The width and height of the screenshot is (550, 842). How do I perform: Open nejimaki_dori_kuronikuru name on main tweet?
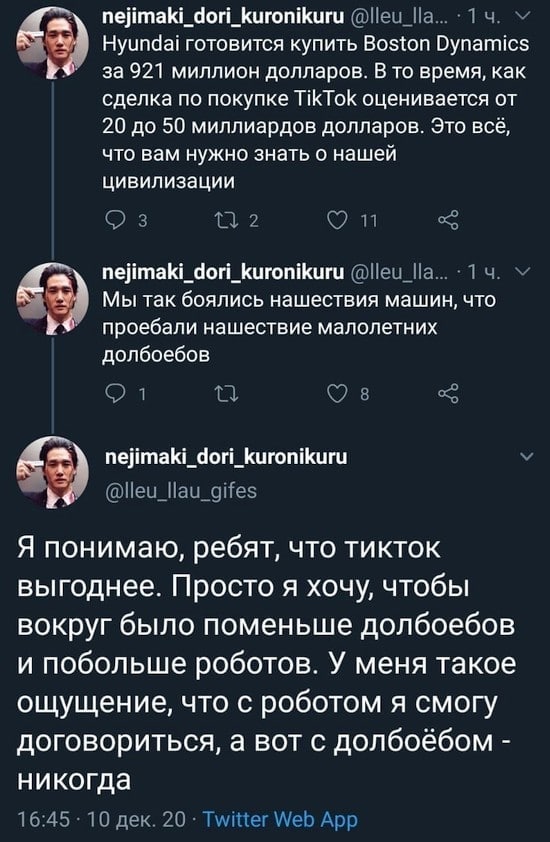click(x=226, y=457)
